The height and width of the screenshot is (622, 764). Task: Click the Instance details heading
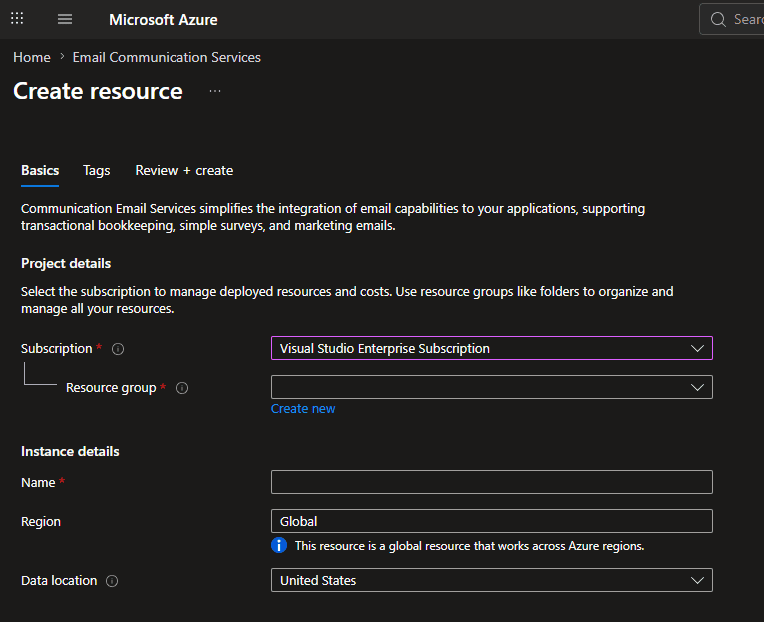click(70, 452)
